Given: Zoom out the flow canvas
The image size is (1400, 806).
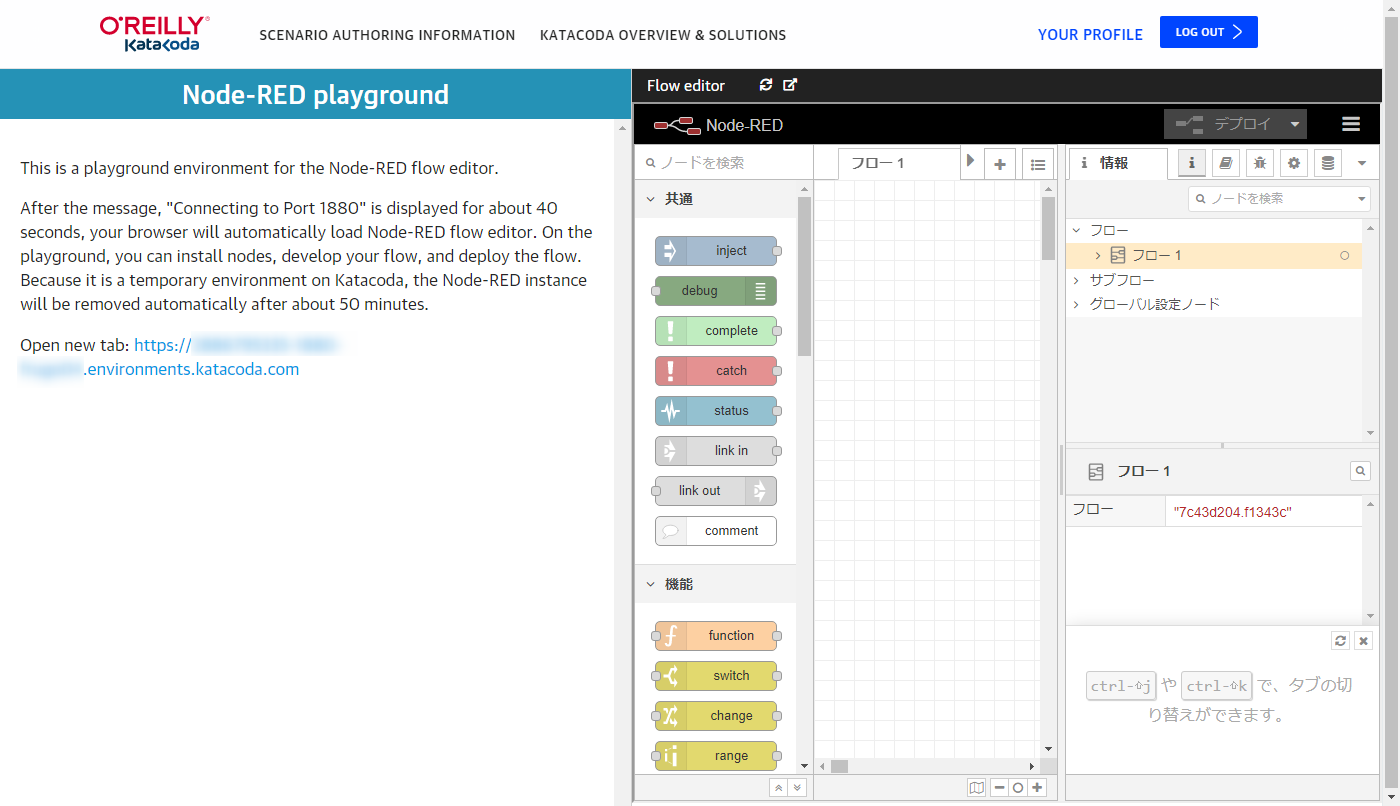Looking at the screenshot, I should click(x=999, y=788).
